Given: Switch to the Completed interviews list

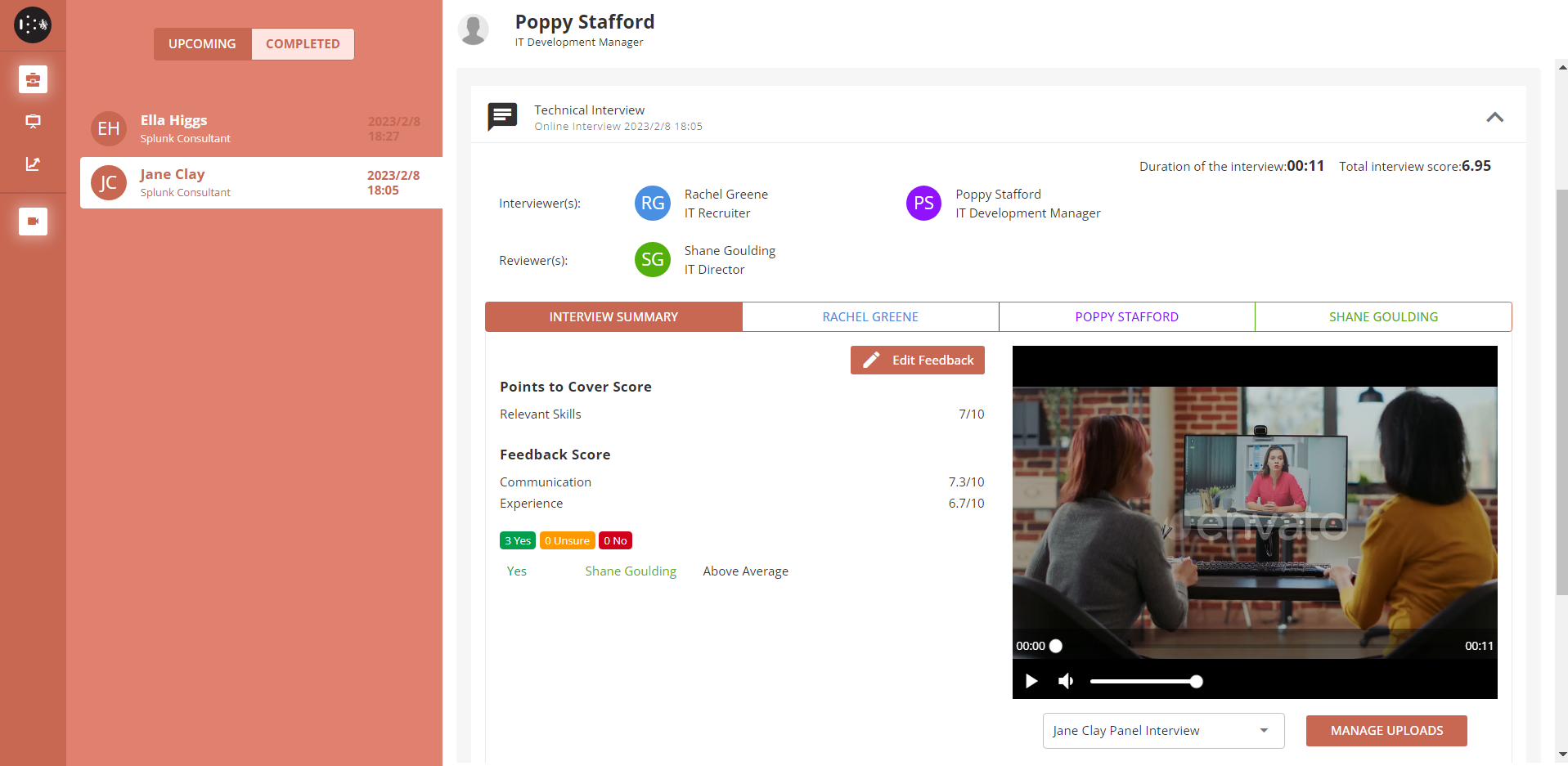Looking at the screenshot, I should 303,44.
